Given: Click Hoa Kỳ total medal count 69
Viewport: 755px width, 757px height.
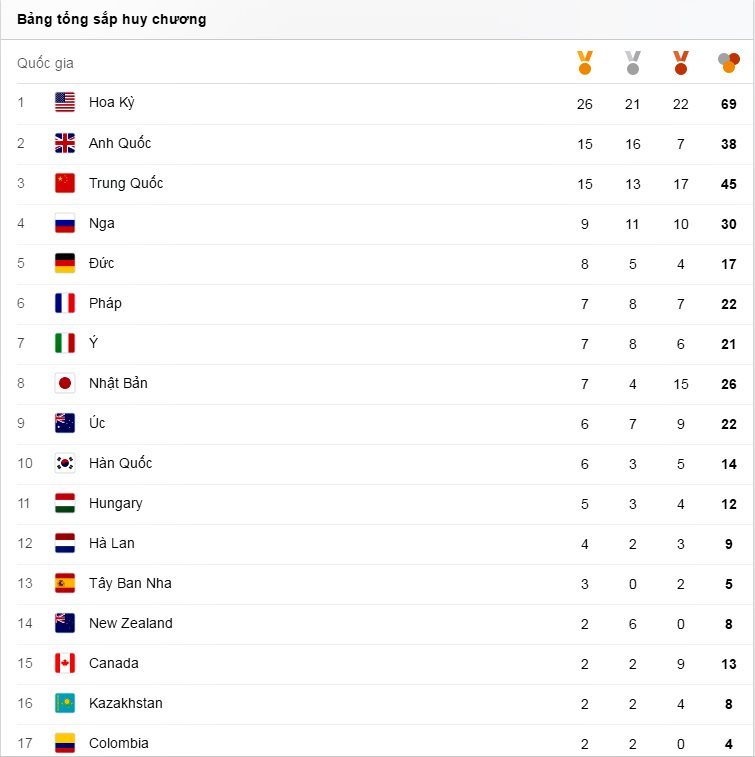Looking at the screenshot, I should [729, 104].
